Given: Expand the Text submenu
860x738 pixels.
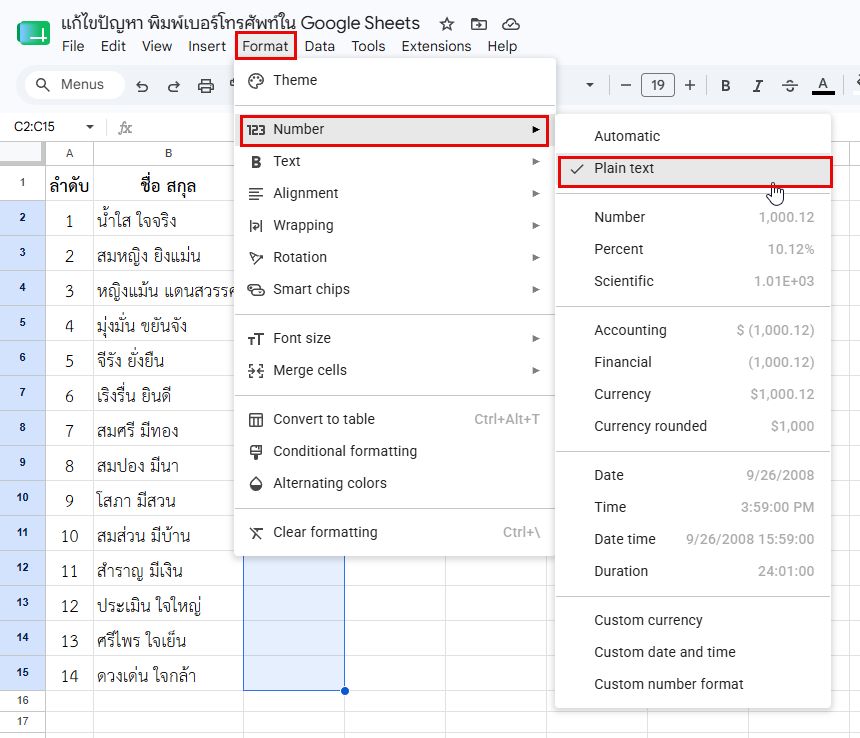Looking at the screenshot, I should 394,161.
